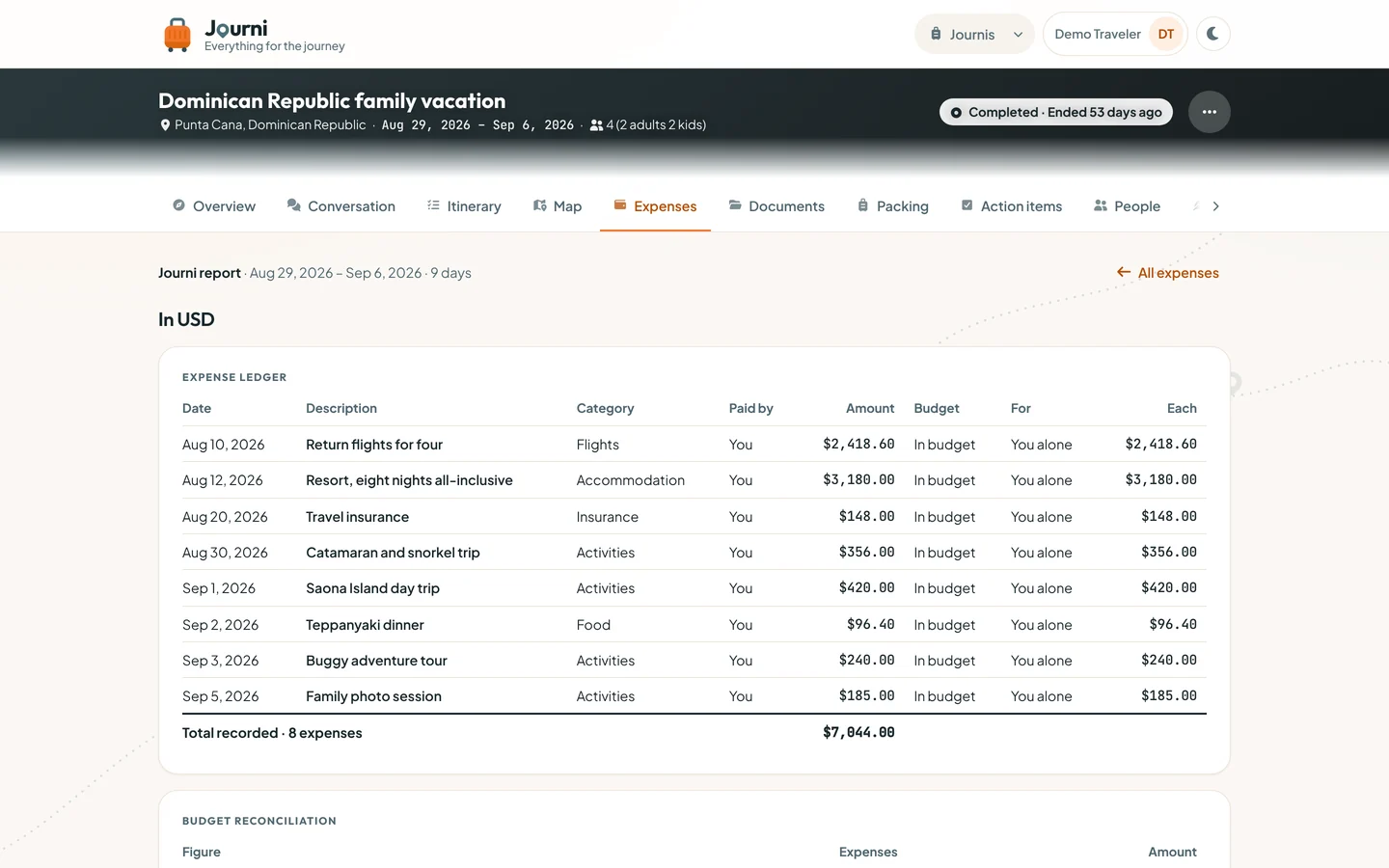
Task: Select 'Saona Island day trip' row
Action: (x=694, y=588)
